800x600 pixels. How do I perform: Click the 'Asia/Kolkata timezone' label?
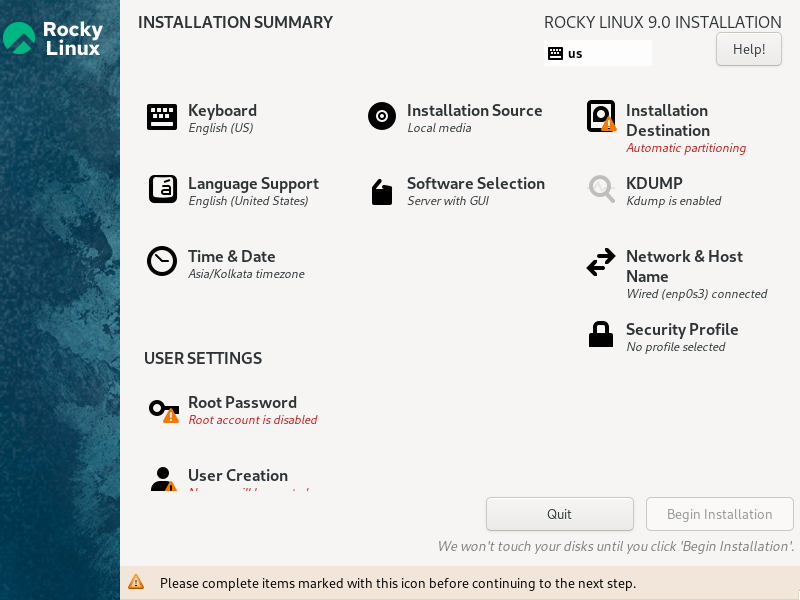[247, 273]
